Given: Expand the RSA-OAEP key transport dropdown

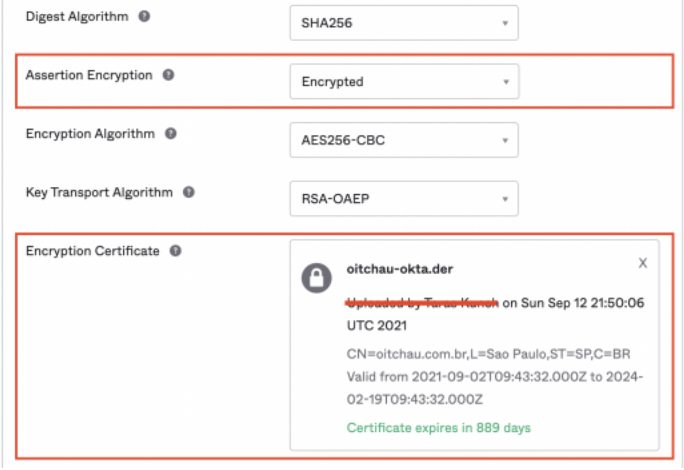Looking at the screenshot, I should (404, 199).
